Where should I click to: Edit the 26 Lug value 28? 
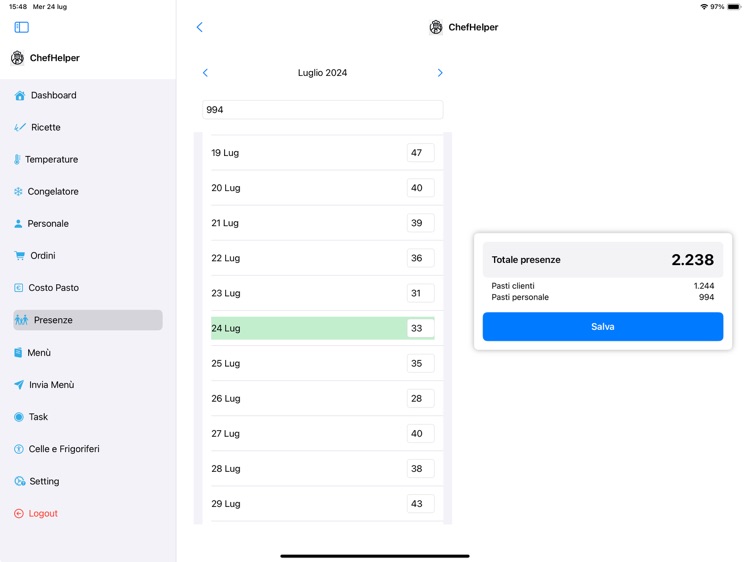coord(420,398)
